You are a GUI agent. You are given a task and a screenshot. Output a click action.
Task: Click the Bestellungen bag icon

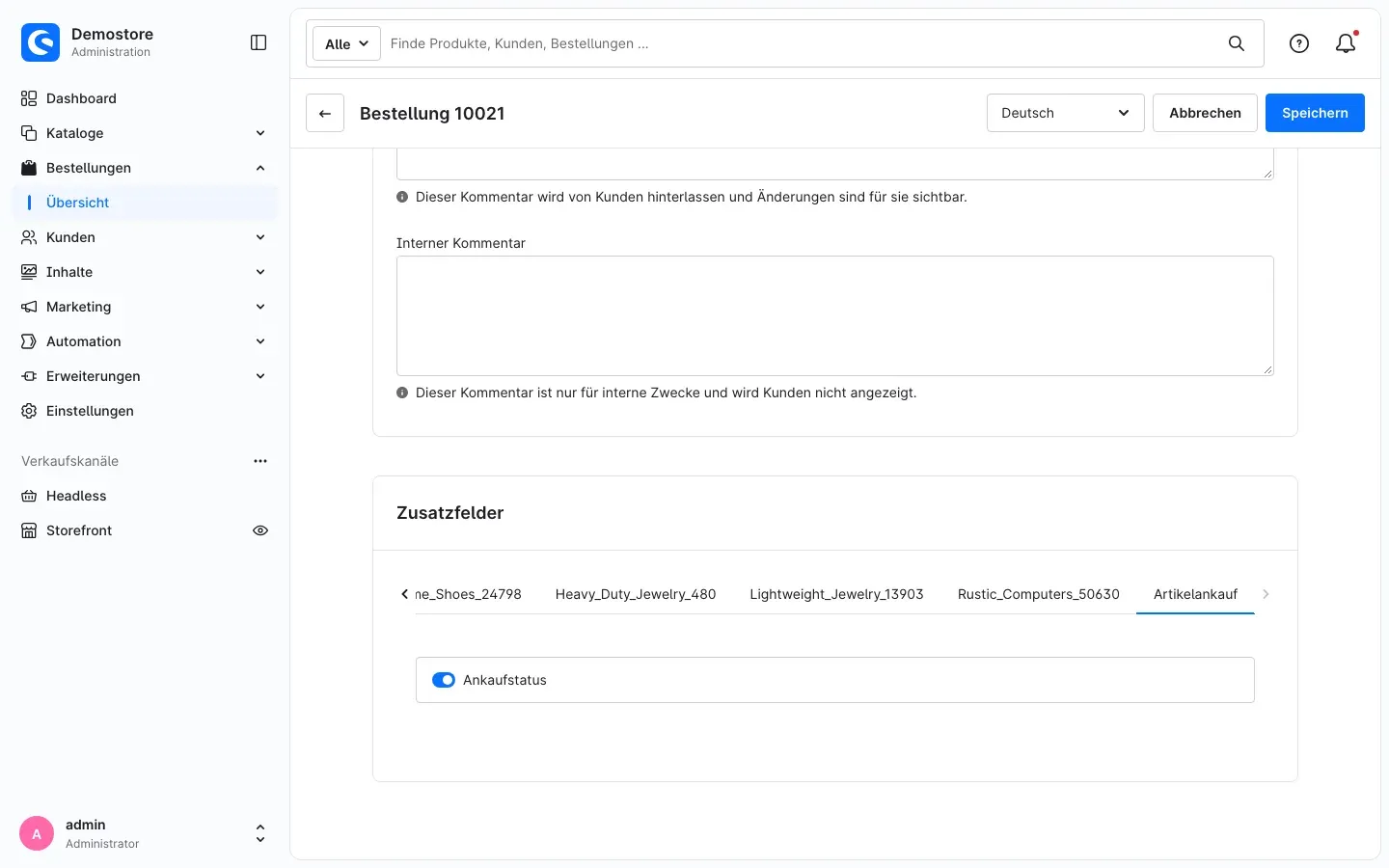(29, 168)
